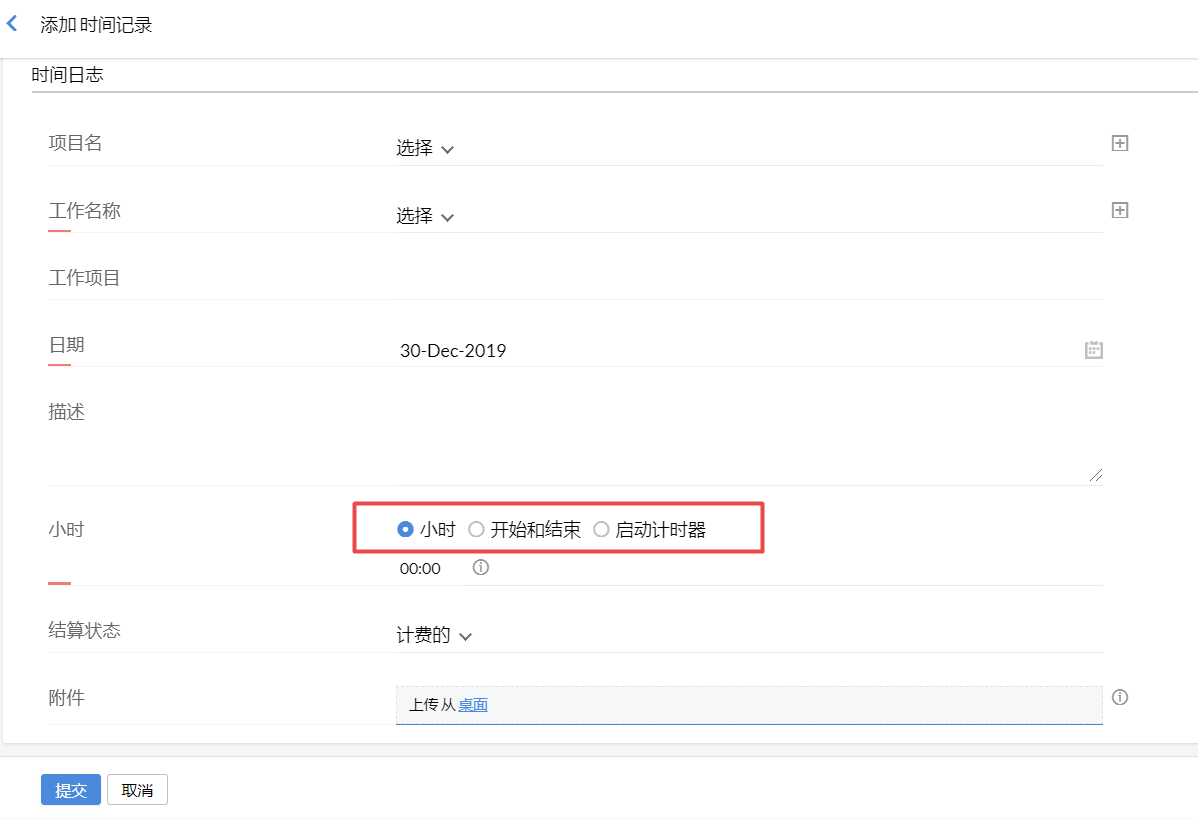Click the back arrow beside 添加时间记录

pyautogui.click(x=12, y=24)
